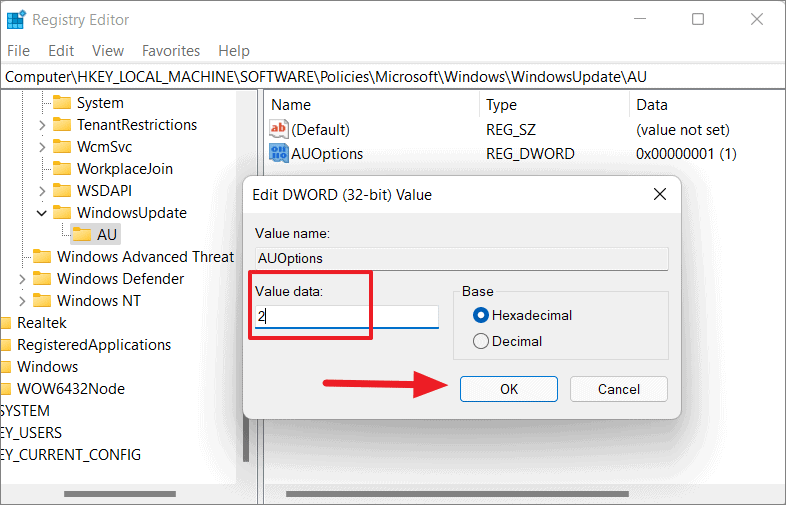
Task: Expand the WcmSvc key
Action: coord(42,147)
